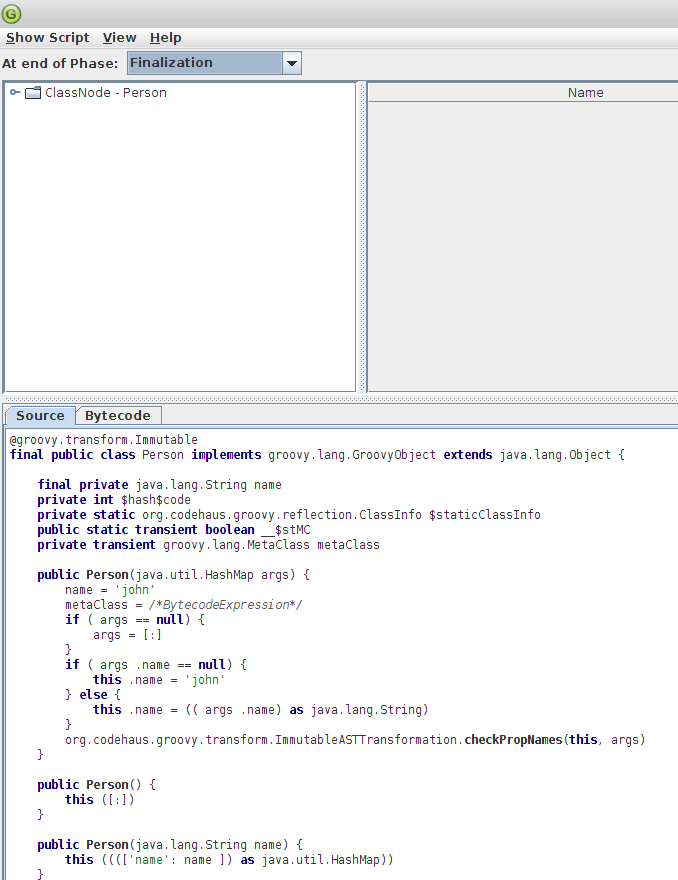Click the '} else {' line
Image resolution: width=678 pixels, height=880 pixels.
tap(93, 695)
